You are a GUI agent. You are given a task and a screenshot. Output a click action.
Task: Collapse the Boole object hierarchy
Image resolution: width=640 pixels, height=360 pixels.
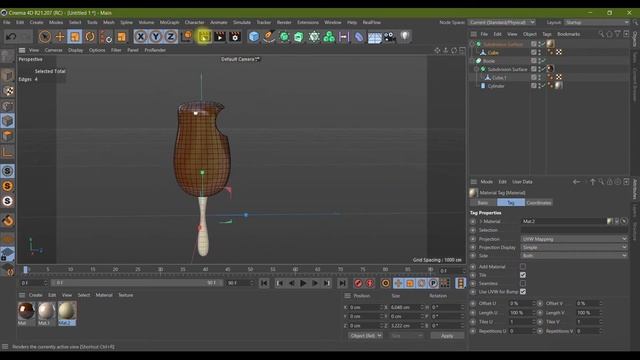click(x=472, y=61)
